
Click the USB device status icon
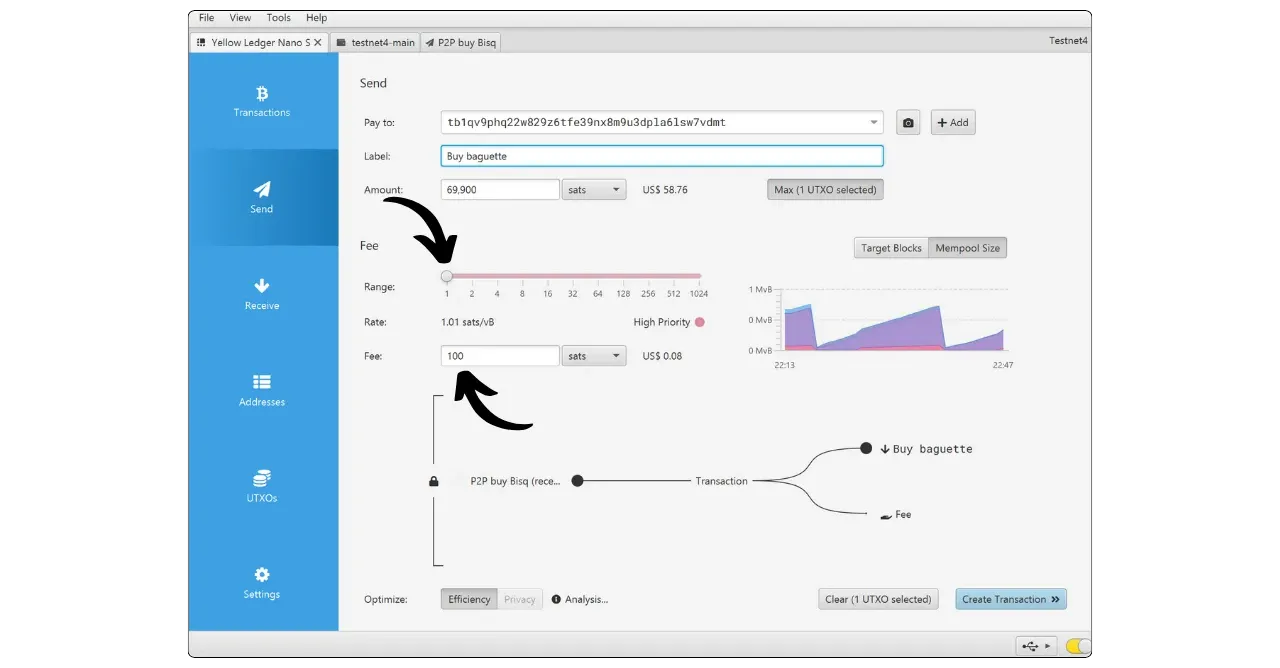(1033, 646)
